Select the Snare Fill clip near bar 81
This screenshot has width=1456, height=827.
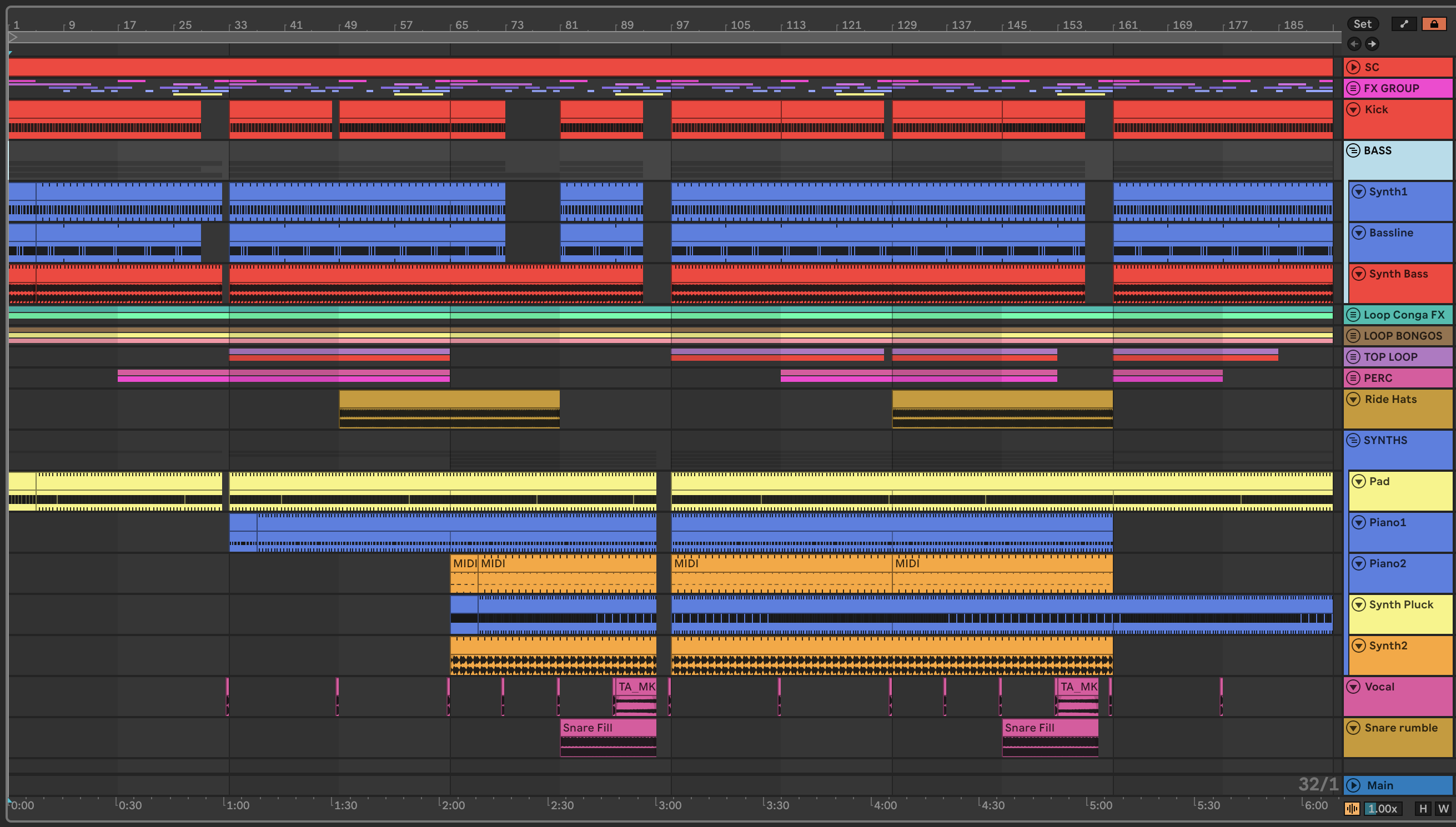(x=607, y=728)
